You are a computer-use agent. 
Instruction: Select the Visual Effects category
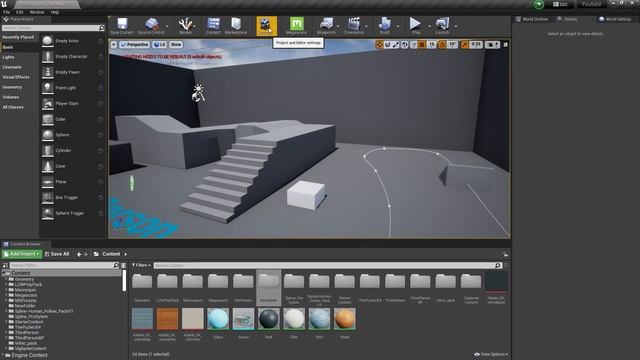click(x=16, y=77)
